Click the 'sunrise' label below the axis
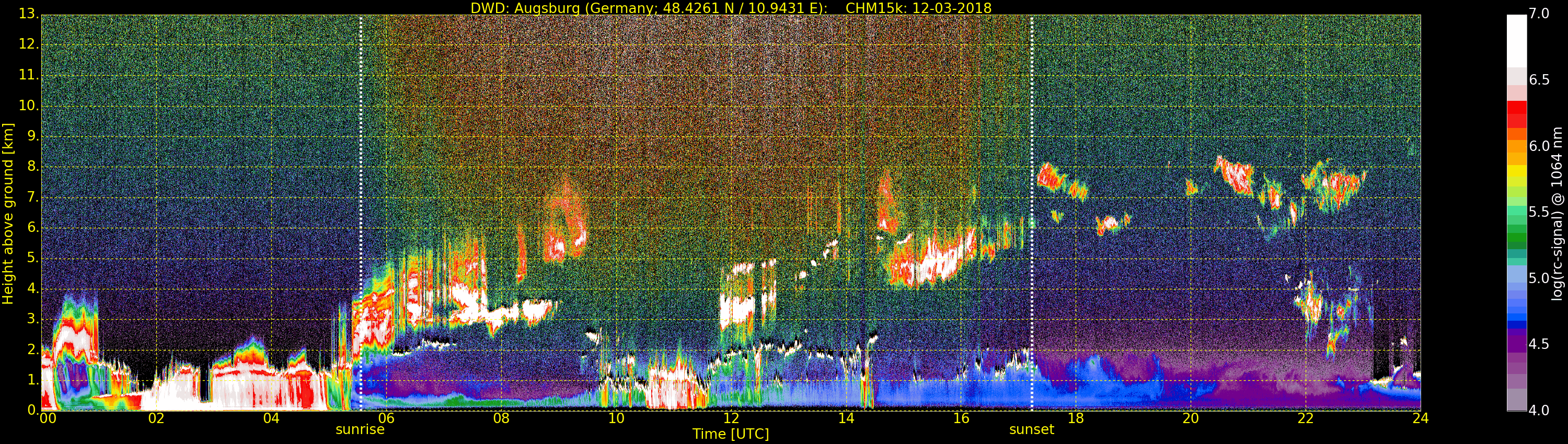This screenshot has width=1568, height=444. pos(360,429)
